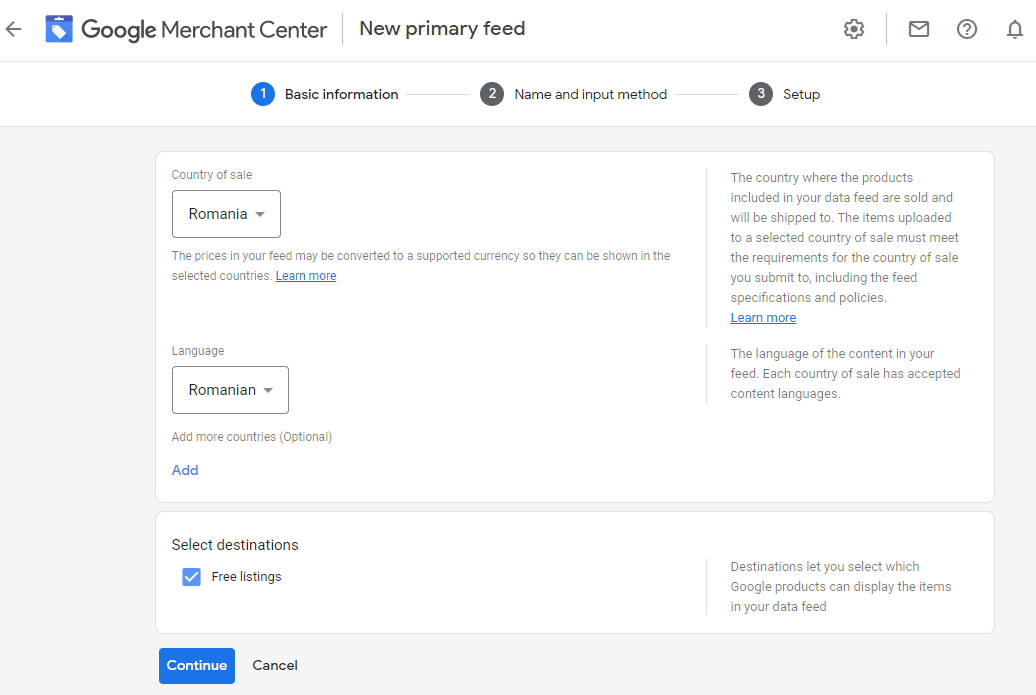
Task: Click step 3 Setup circle
Action: tap(761, 93)
